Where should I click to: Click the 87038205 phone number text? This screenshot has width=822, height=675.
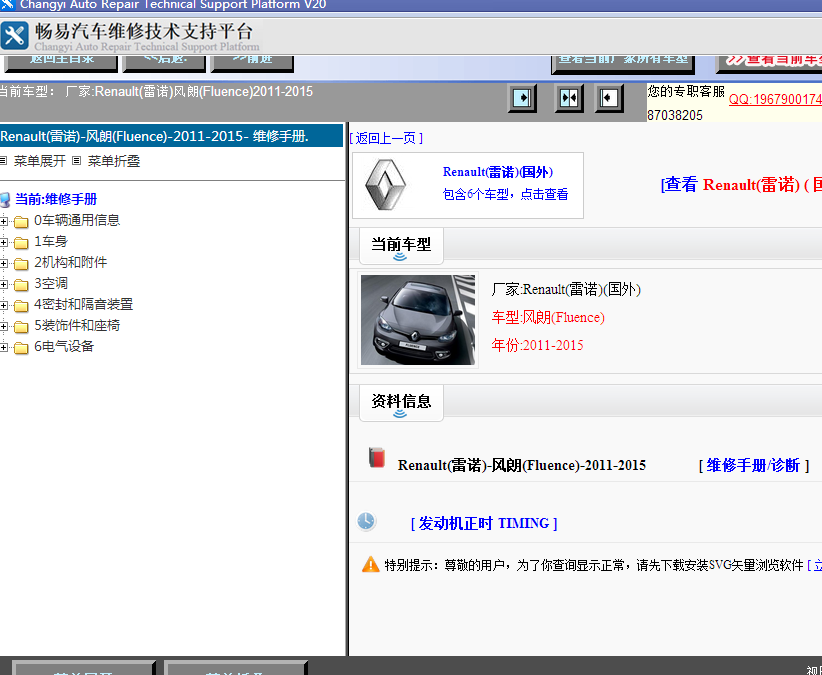(675, 115)
